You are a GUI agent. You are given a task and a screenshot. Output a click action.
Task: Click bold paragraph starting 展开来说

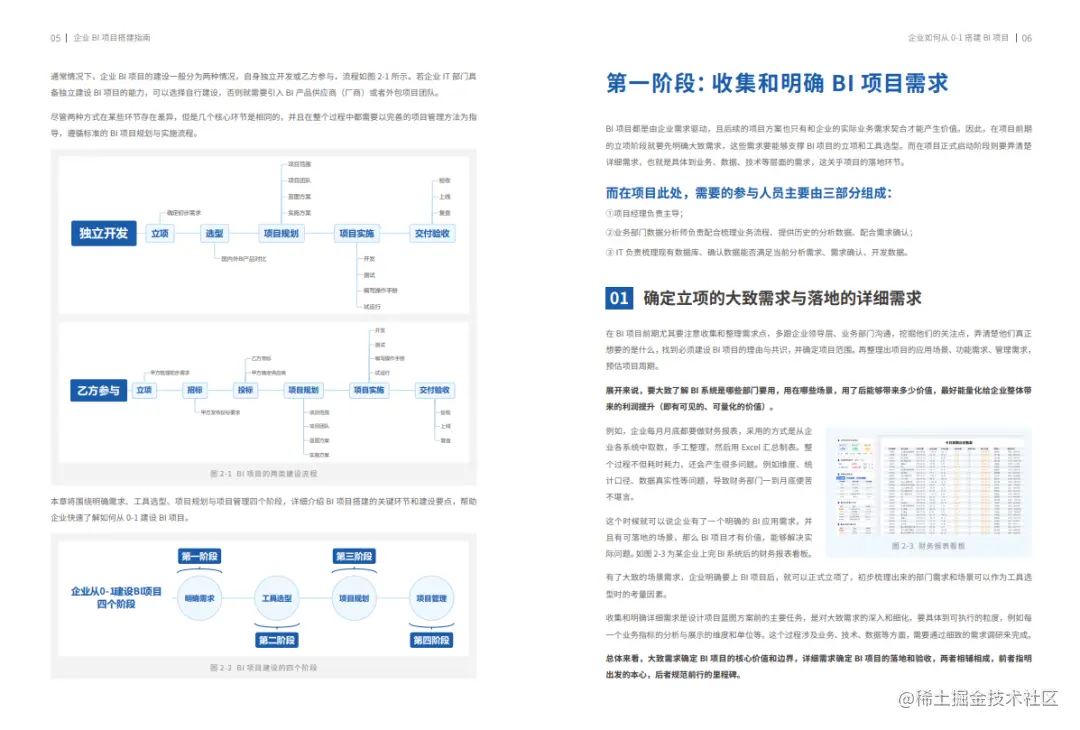point(818,399)
